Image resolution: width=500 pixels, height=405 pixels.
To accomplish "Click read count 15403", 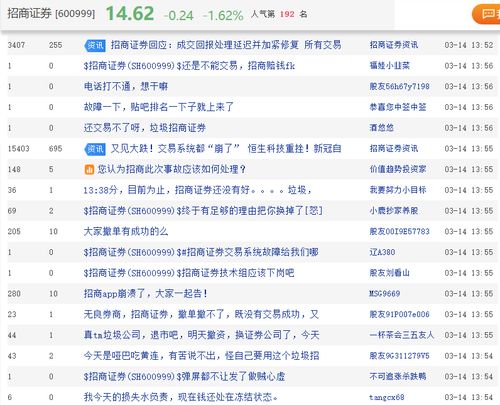I will (x=18, y=149).
